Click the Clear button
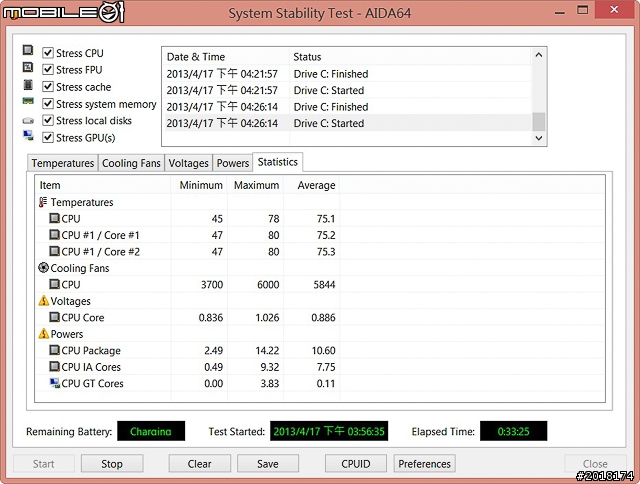Screen dimensions: 640x484 [x=200, y=464]
